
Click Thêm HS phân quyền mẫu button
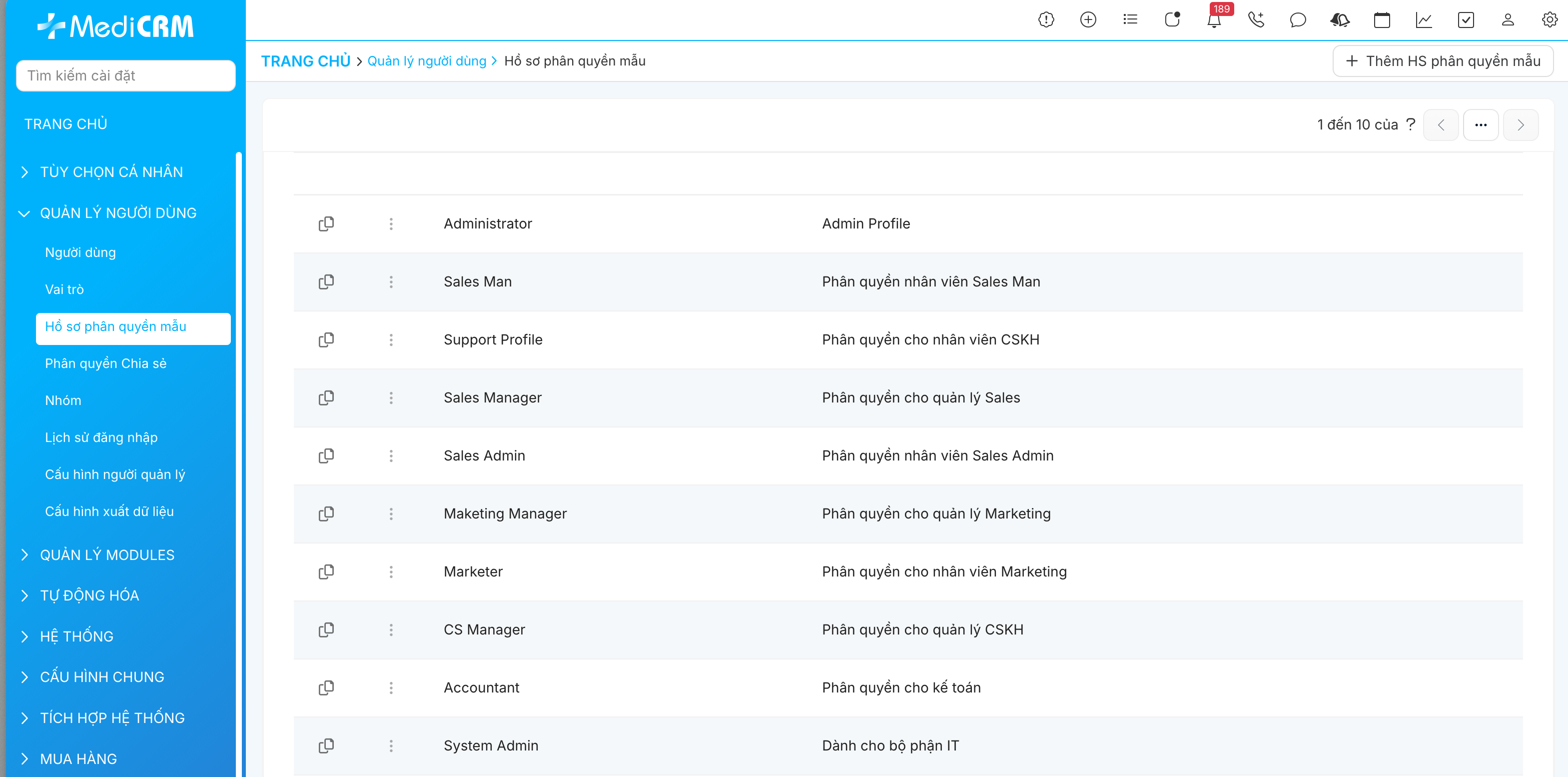pyautogui.click(x=1443, y=61)
